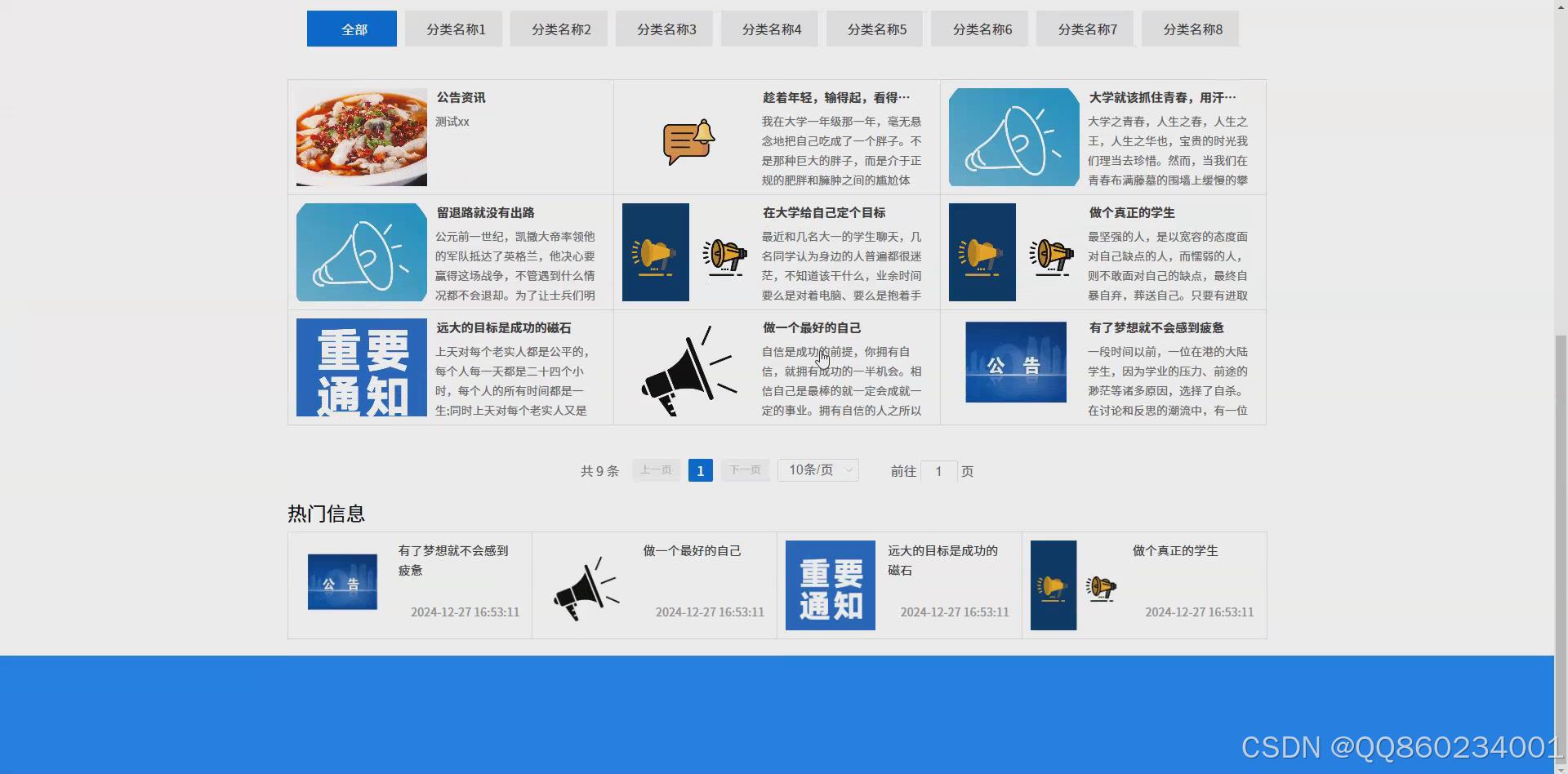The height and width of the screenshot is (774, 1568).
Task: Switch to 分类名称3 tab
Action: pos(664,29)
